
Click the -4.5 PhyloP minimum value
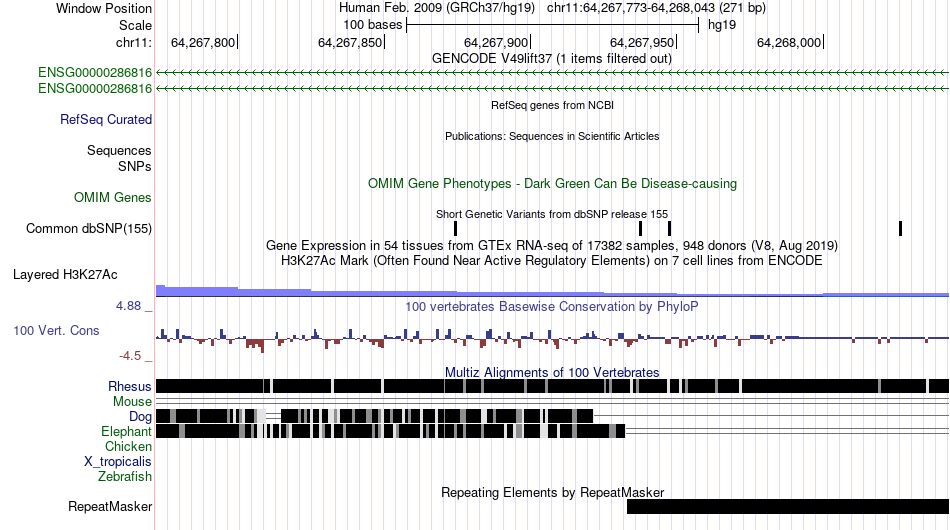[x=130, y=356]
